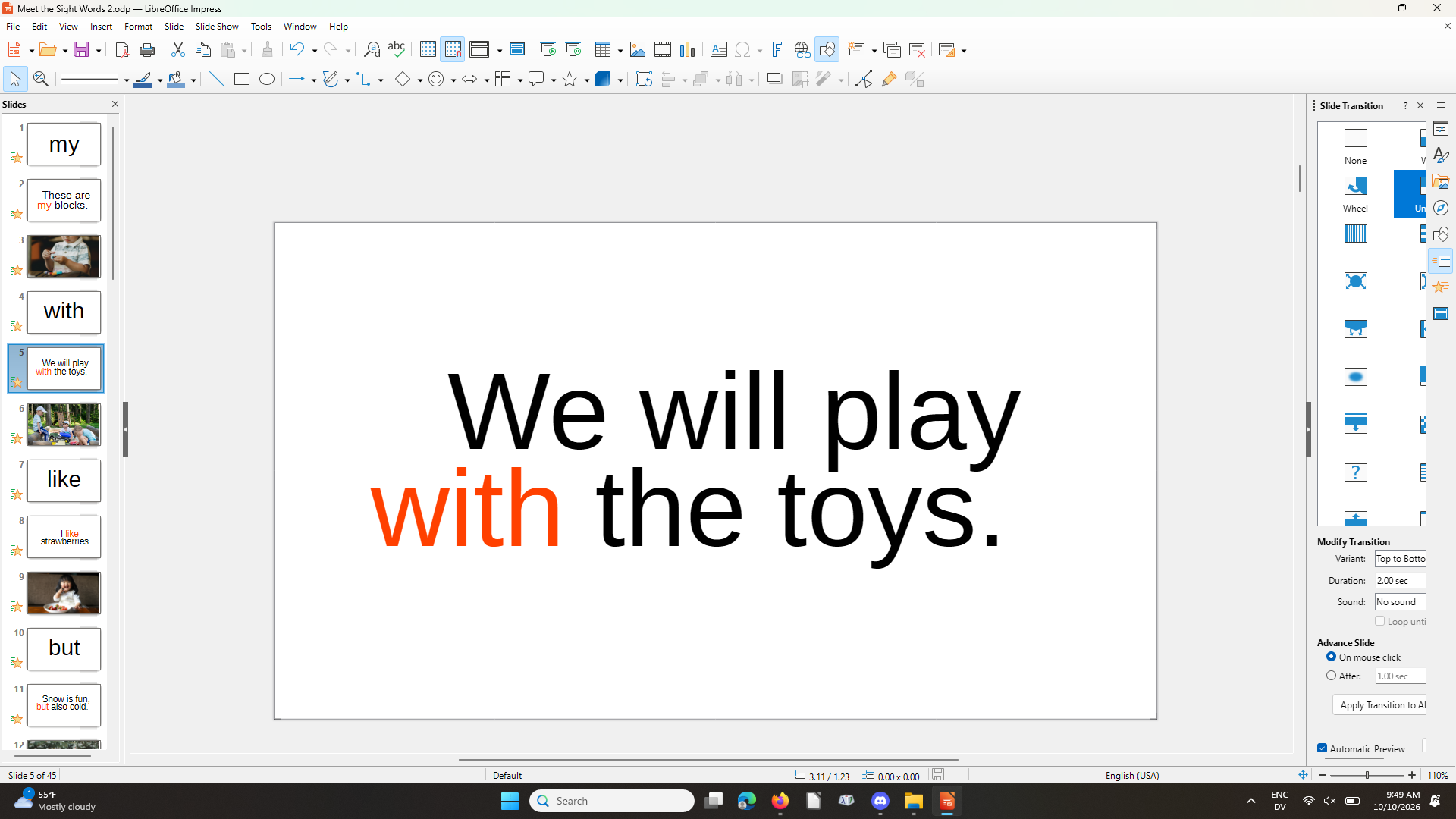This screenshot has height=819, width=1456.
Task: Open Firefox from the taskbar
Action: [780, 801]
